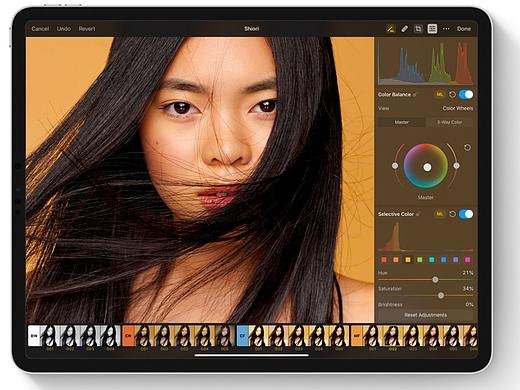Click the Reset Adjustments button
Viewport: 520px width, 390px height.
(425, 315)
